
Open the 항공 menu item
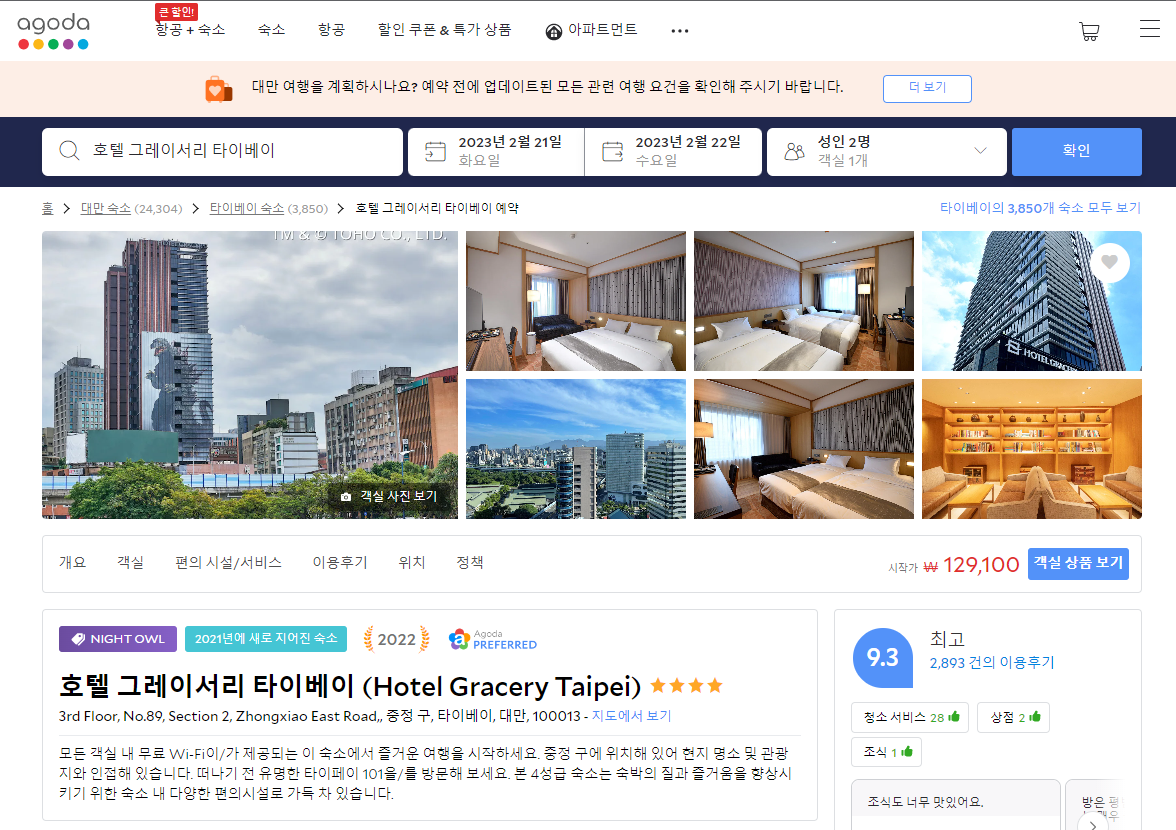(331, 29)
